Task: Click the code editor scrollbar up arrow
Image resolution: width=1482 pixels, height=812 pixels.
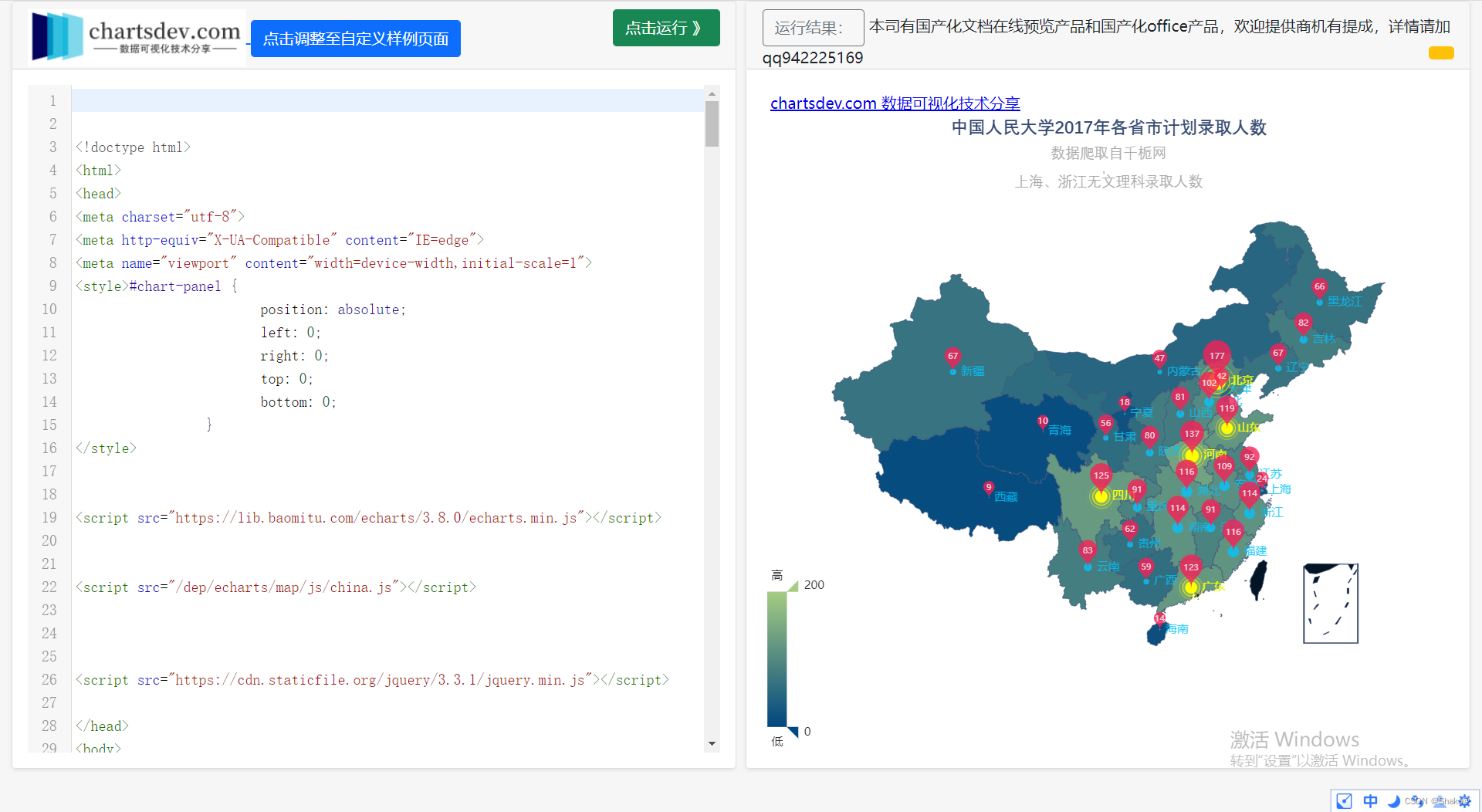Action: 712,93
